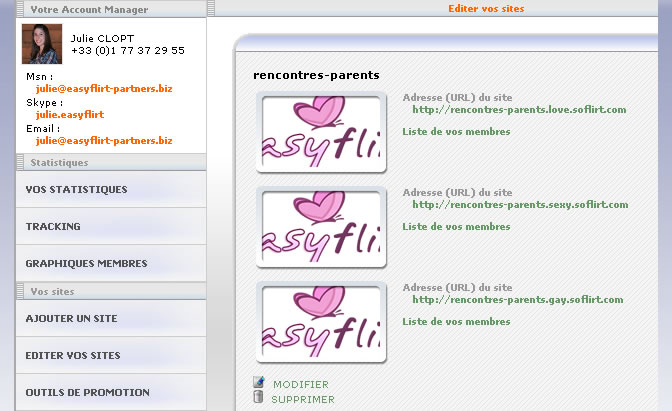Image resolution: width=672 pixels, height=411 pixels.
Task: Click the Vos sites section header text
Action: pyautogui.click(x=52, y=291)
